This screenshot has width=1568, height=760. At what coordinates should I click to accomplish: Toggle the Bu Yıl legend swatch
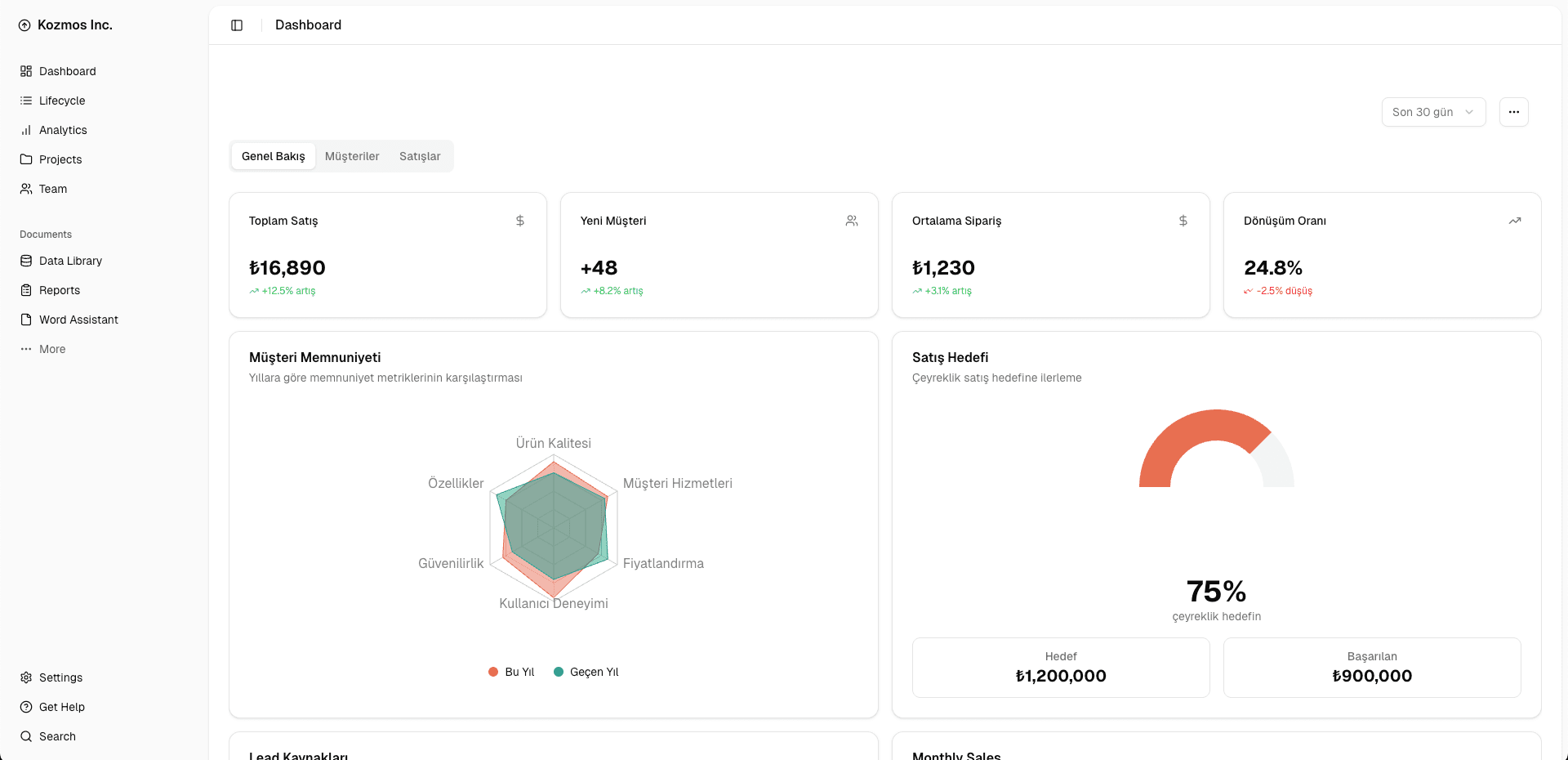pyautogui.click(x=493, y=672)
